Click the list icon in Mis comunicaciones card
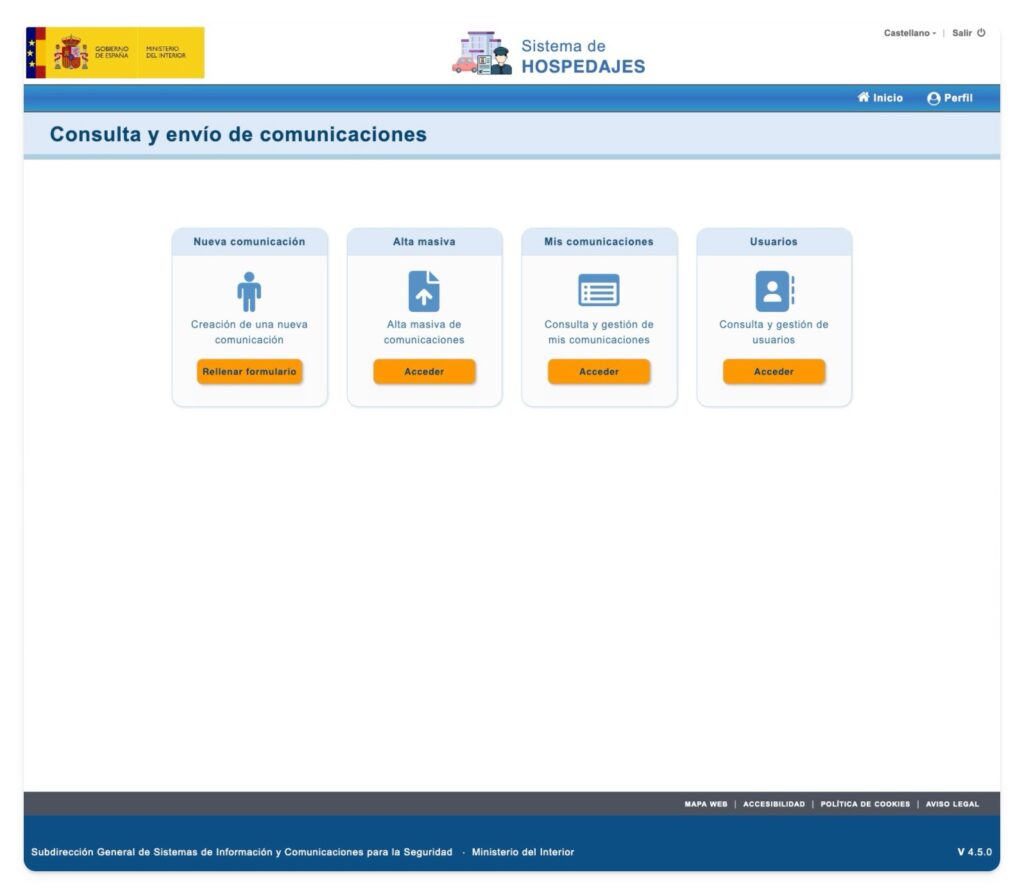Screen dimensions: 1024x895 [x=598, y=291]
